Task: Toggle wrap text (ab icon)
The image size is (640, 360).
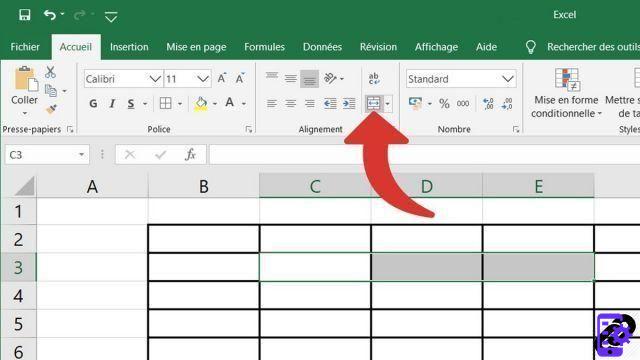Action: (373, 78)
